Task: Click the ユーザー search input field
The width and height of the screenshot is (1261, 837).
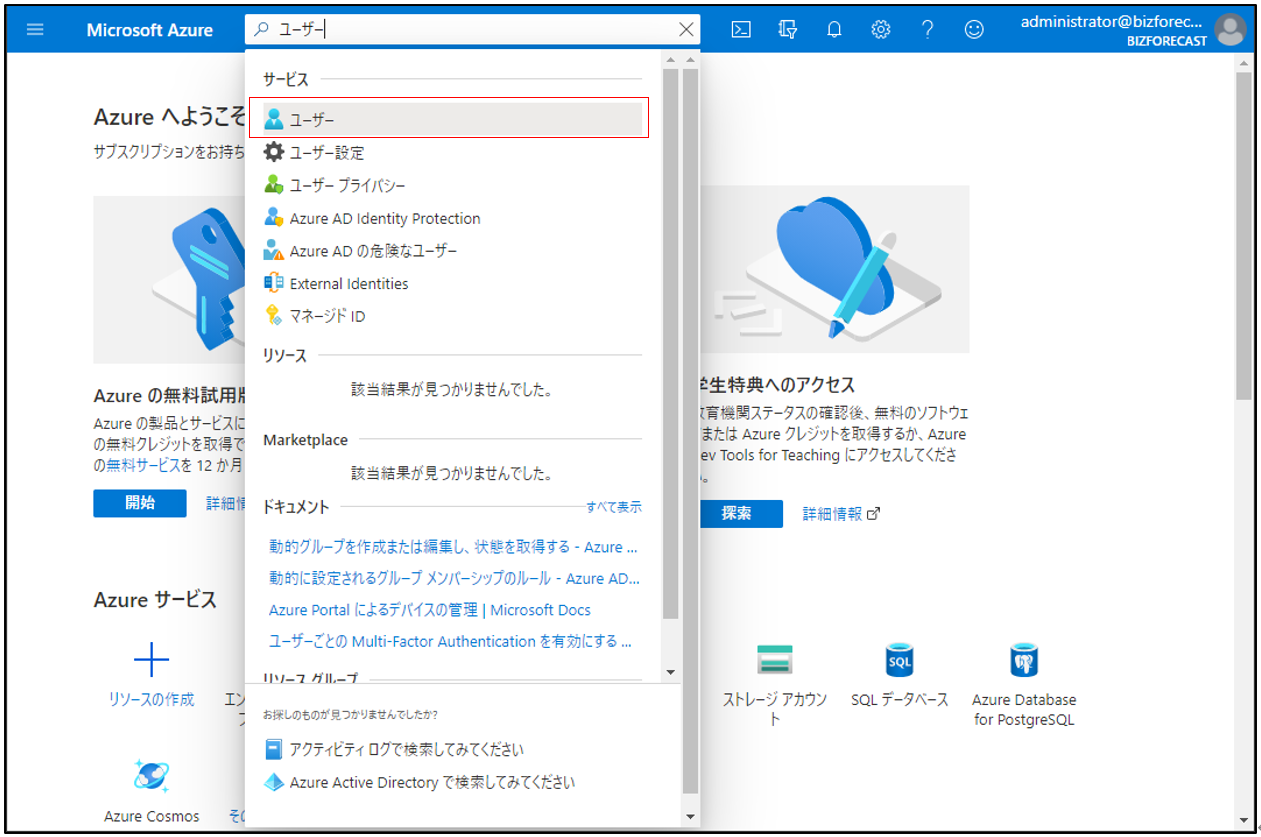Action: point(480,30)
